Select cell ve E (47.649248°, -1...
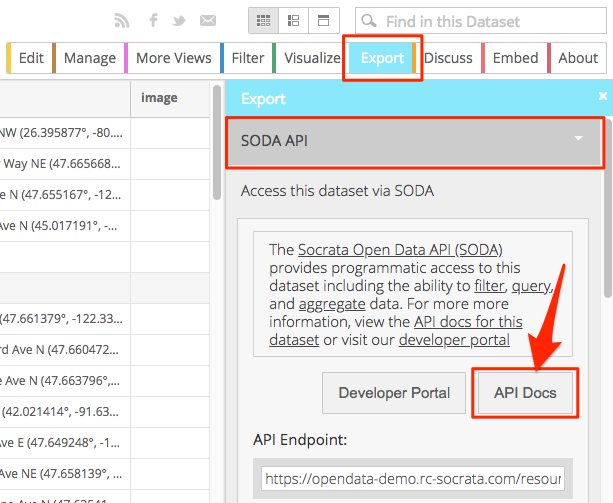The height and width of the screenshot is (503, 613). [x=65, y=443]
